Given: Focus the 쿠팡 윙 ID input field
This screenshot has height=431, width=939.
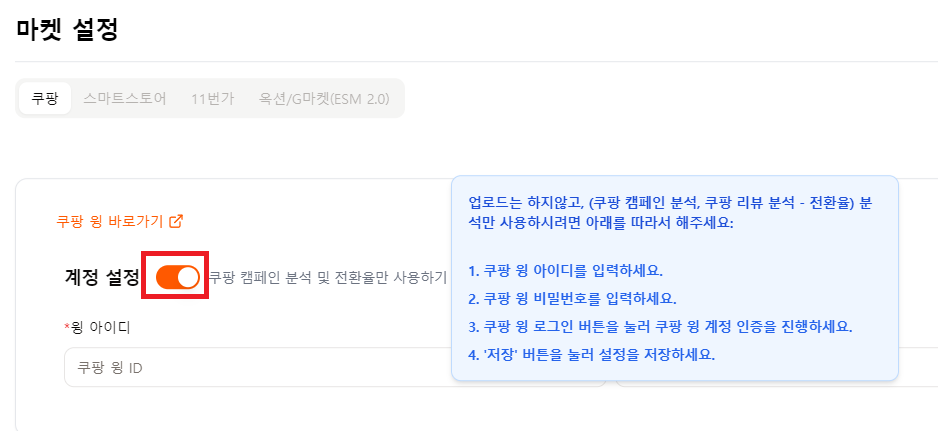Looking at the screenshot, I should [x=250, y=367].
